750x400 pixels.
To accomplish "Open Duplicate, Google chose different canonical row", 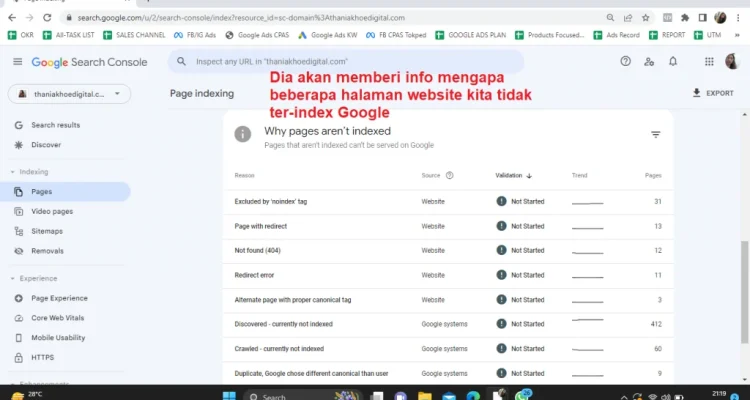I will pyautogui.click(x=448, y=373).
